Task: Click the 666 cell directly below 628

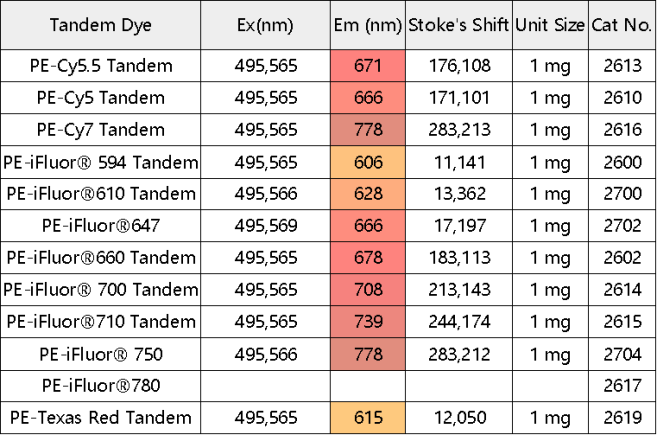Action: 368,226
